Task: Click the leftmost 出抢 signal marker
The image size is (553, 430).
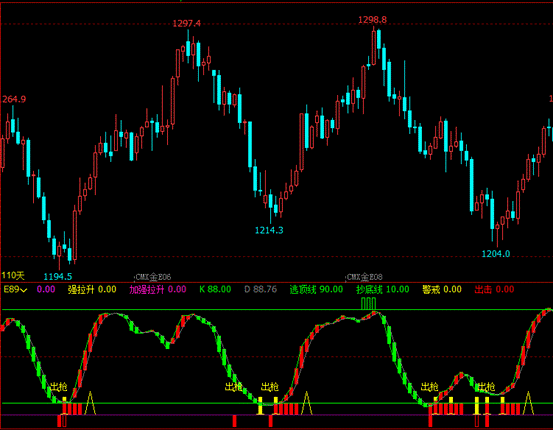Action: tap(59, 387)
